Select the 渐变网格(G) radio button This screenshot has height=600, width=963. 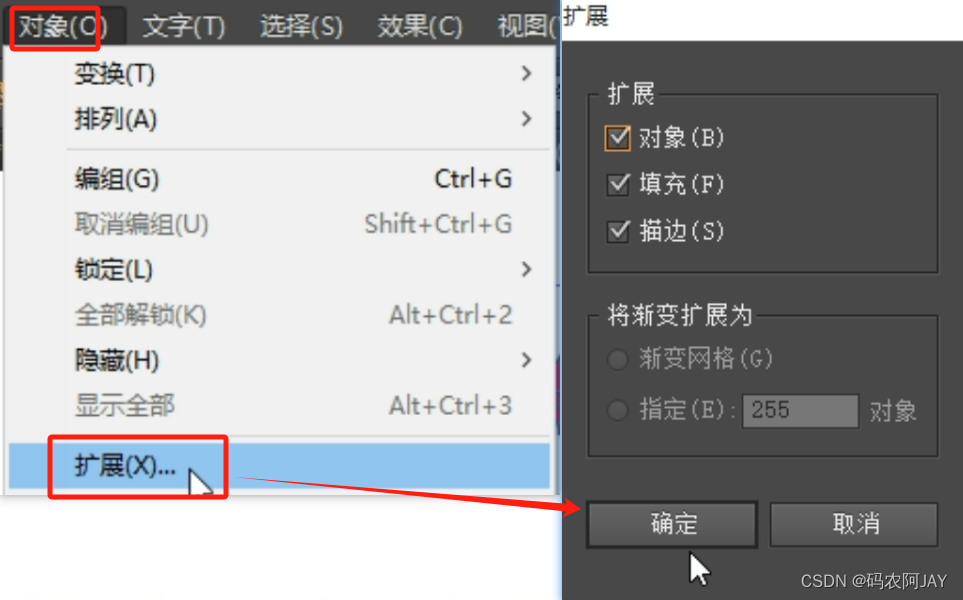(x=617, y=359)
